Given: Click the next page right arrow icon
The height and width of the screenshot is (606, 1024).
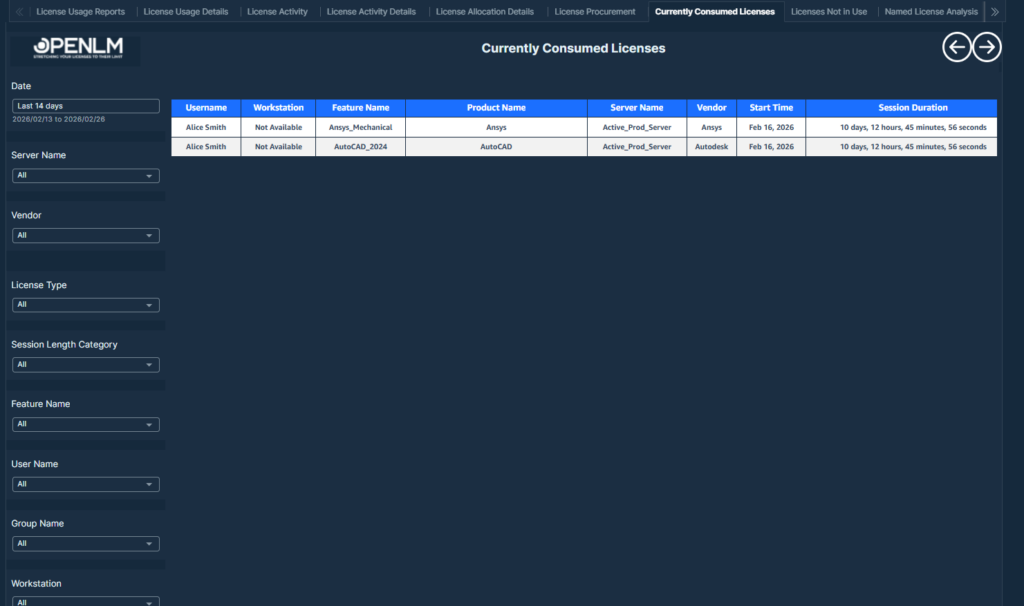Looking at the screenshot, I should [x=987, y=47].
